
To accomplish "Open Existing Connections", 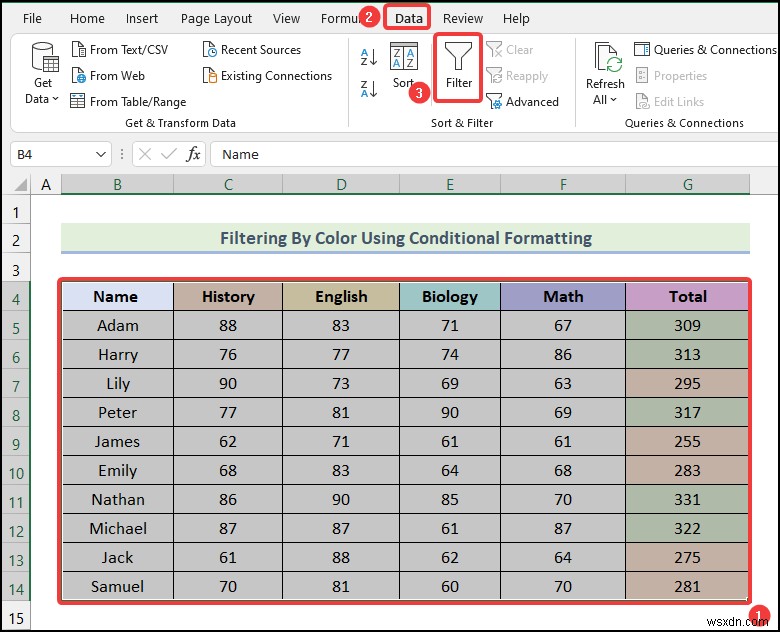I will pyautogui.click(x=267, y=76).
